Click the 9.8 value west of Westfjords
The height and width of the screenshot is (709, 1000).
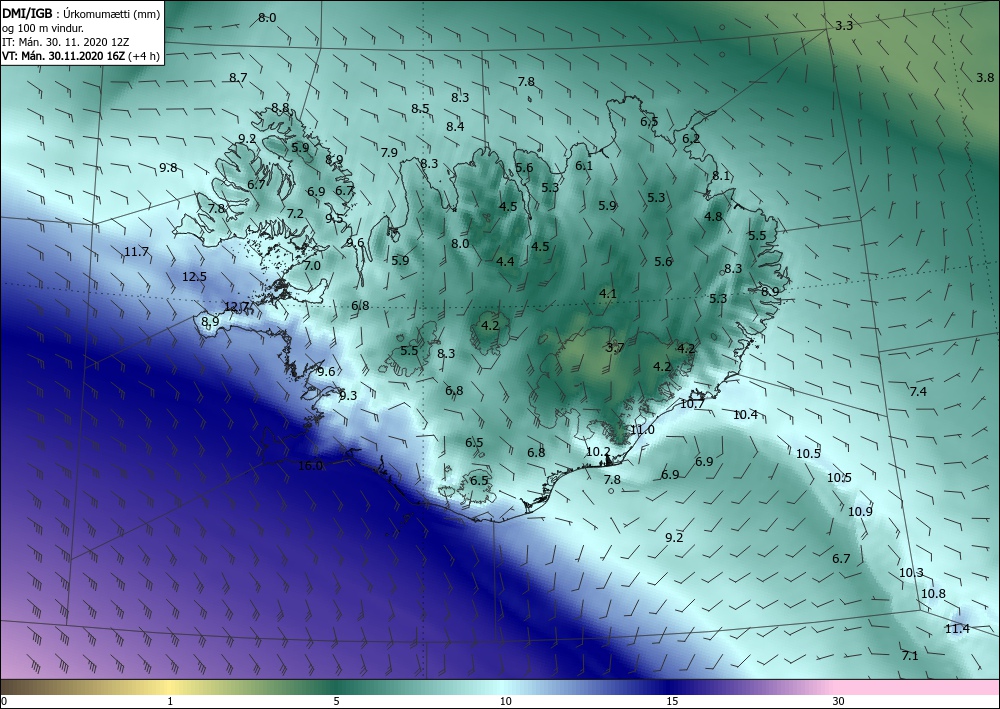[168, 168]
